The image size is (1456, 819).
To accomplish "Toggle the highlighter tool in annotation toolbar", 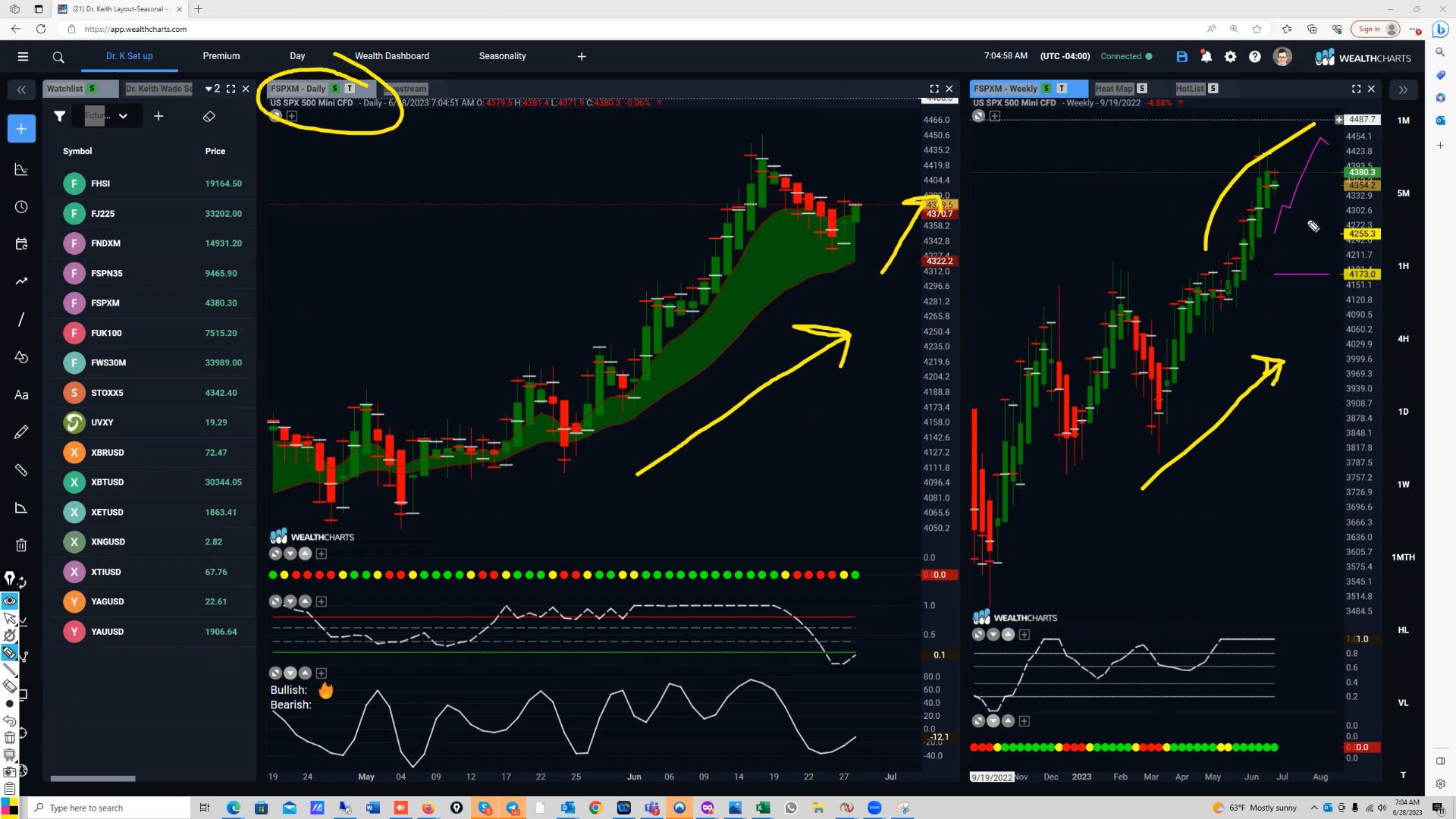I will coord(10,653).
